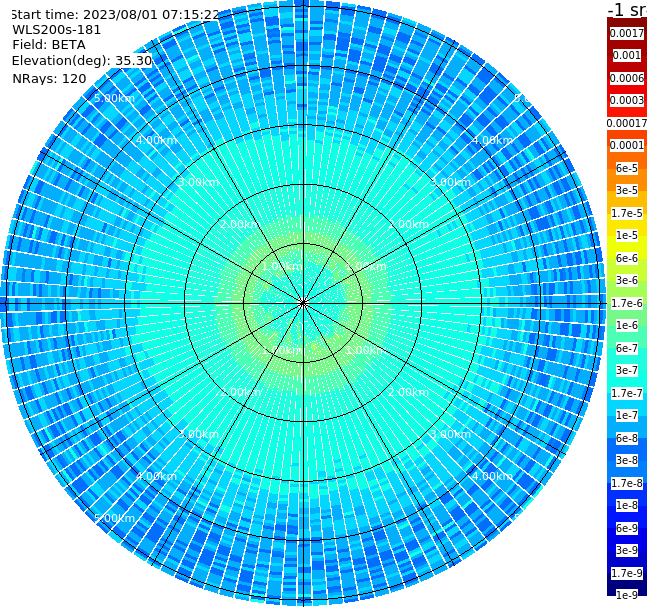Select the 3e-5 colorbar value
647x607 pixels.
(x=627, y=190)
